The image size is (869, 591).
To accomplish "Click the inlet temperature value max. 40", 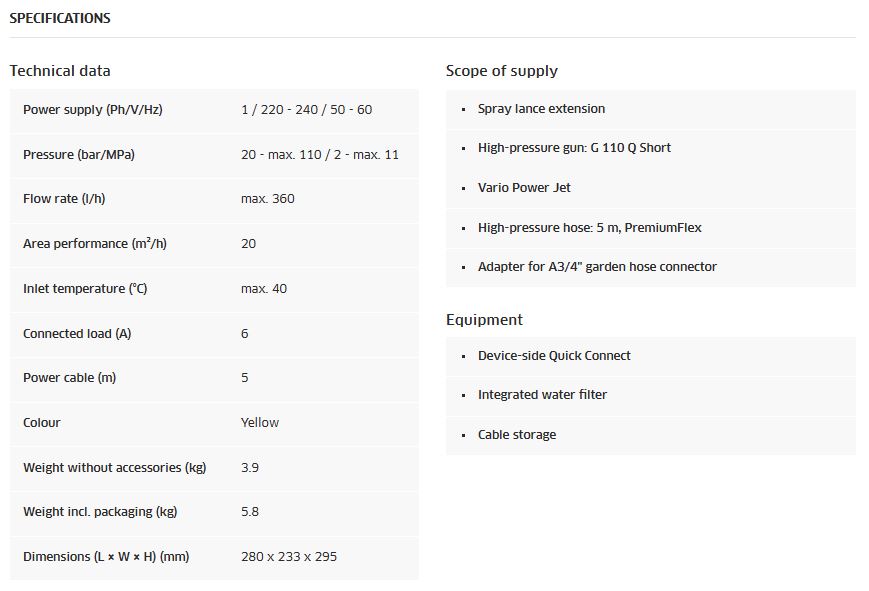I will (x=264, y=289).
